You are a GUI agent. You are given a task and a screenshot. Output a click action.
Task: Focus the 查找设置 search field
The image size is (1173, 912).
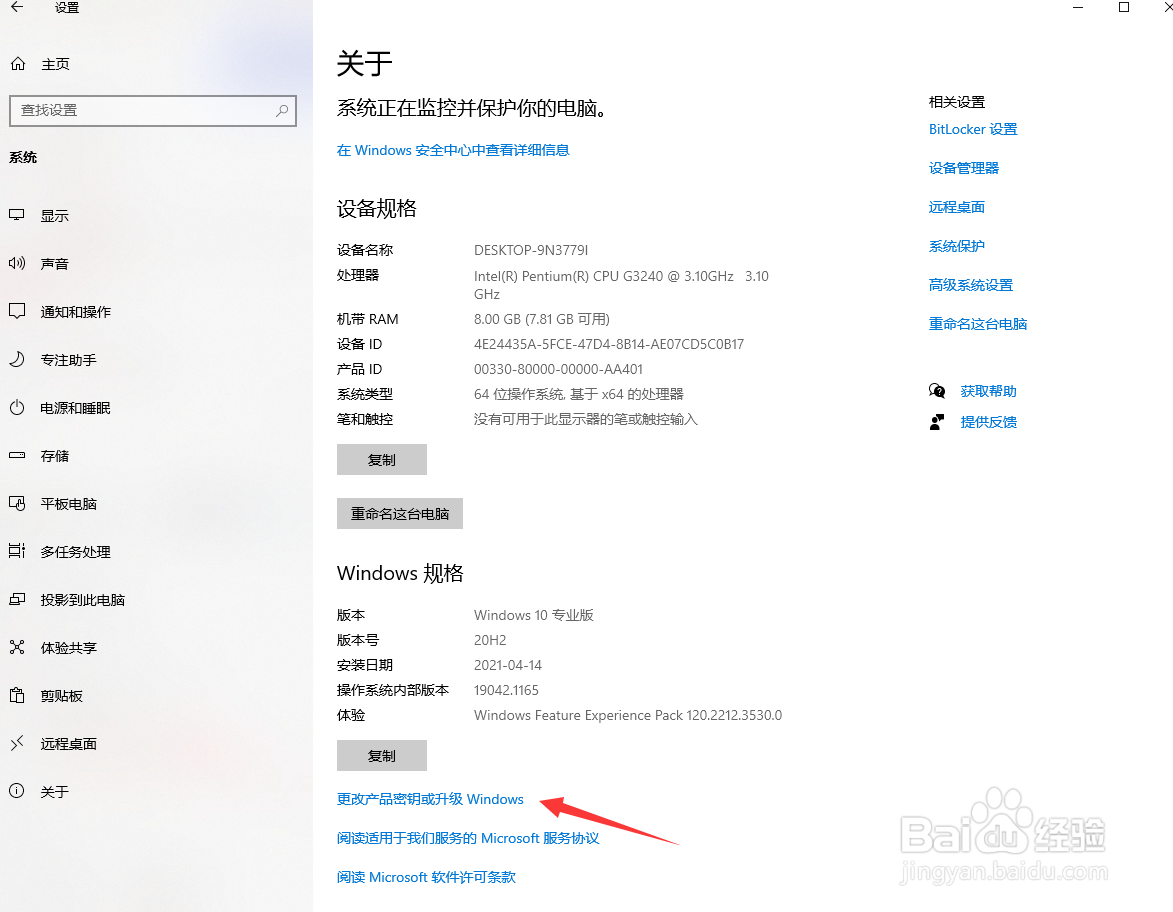click(153, 111)
